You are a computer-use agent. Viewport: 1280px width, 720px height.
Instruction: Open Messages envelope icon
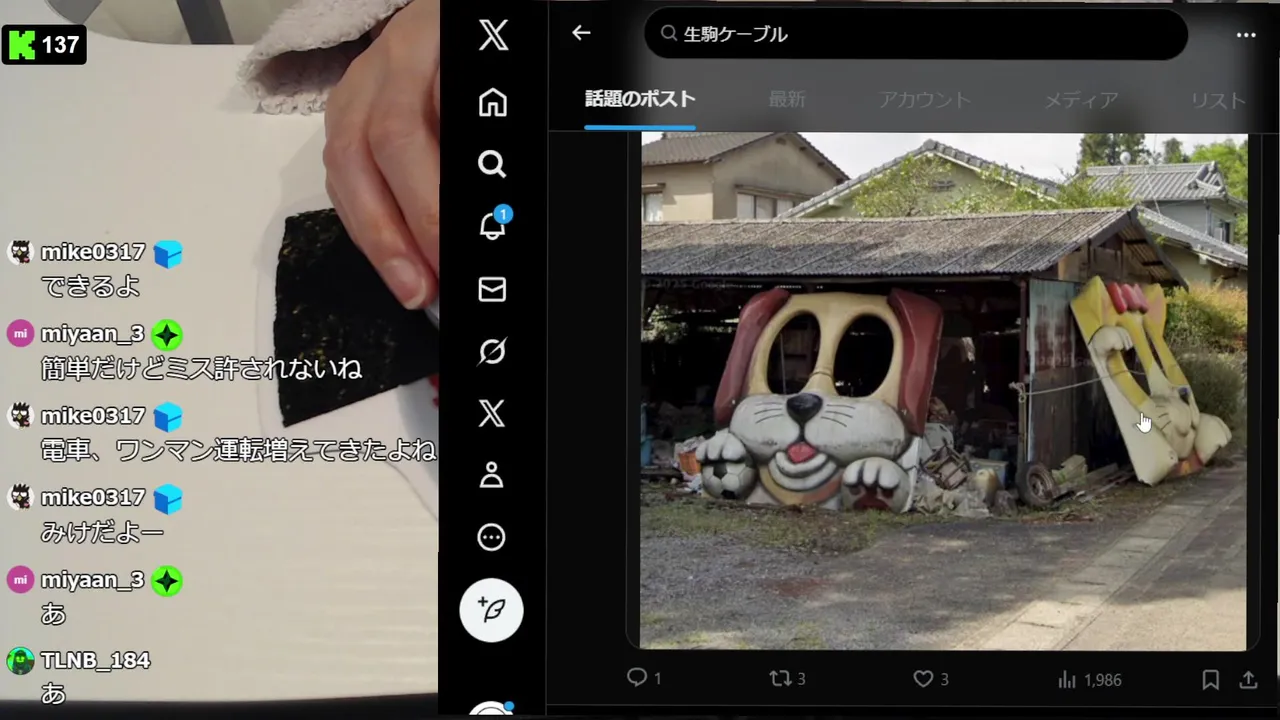click(x=492, y=289)
